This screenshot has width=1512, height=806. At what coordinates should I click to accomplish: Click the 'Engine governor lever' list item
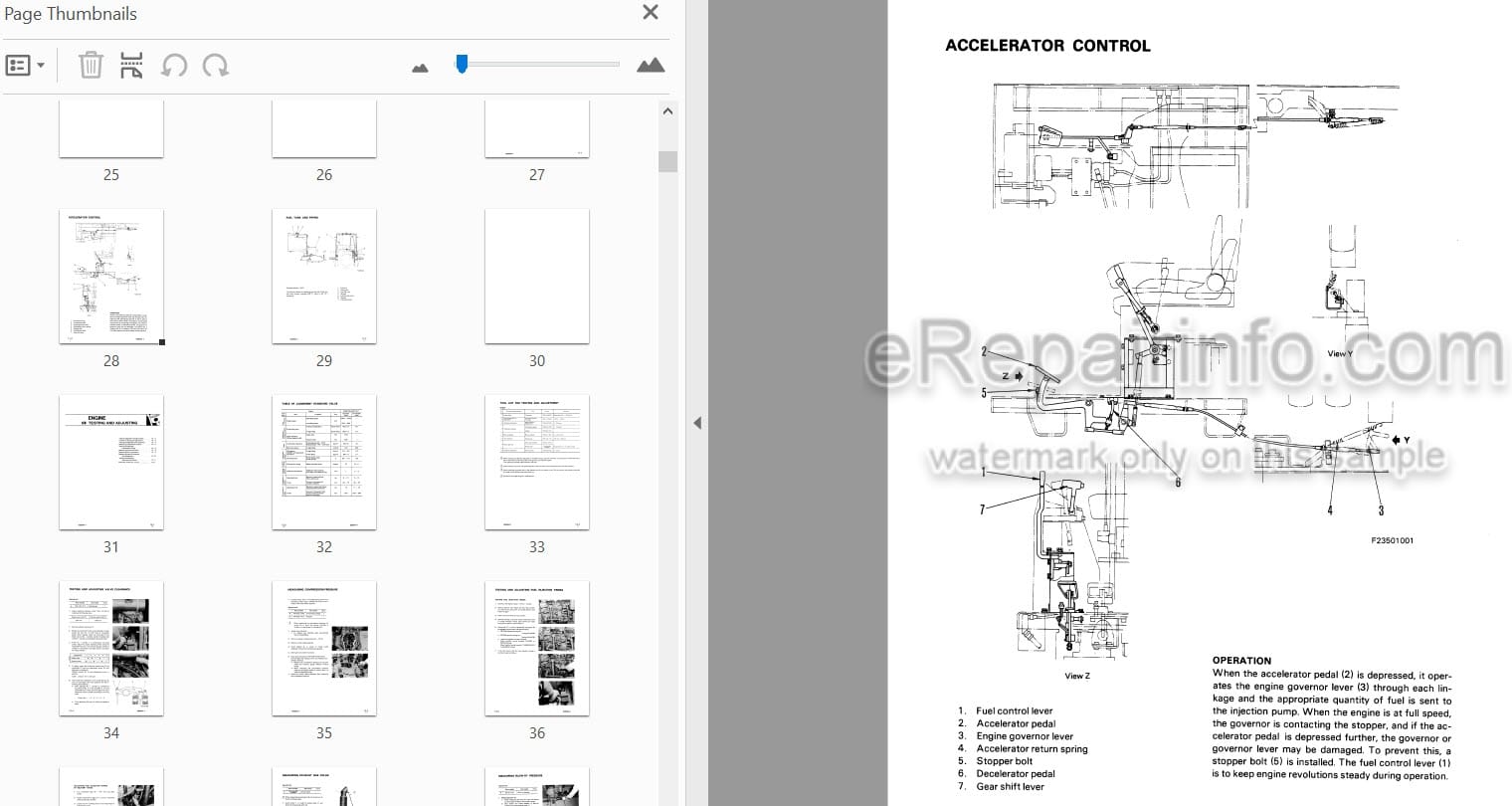[x=1025, y=736]
